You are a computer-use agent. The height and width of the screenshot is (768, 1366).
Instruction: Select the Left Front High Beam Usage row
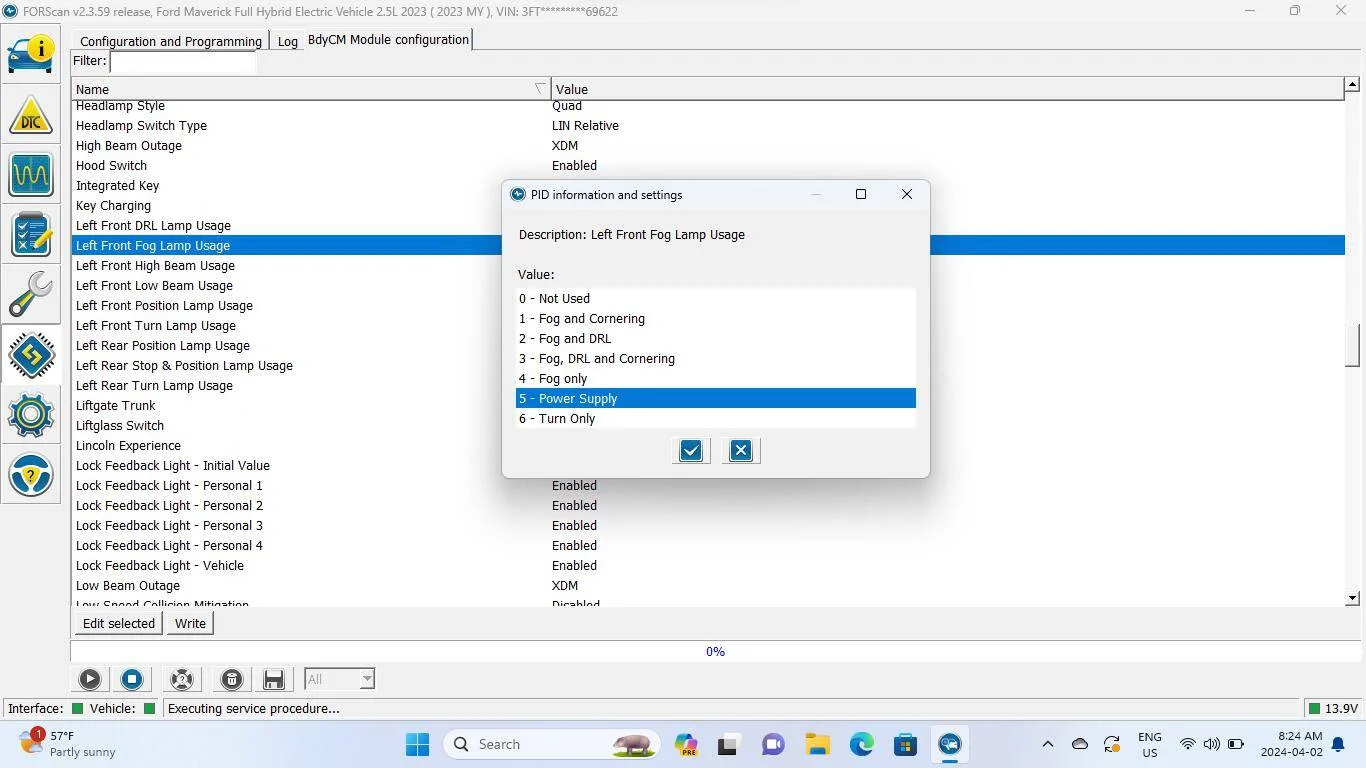(x=708, y=265)
